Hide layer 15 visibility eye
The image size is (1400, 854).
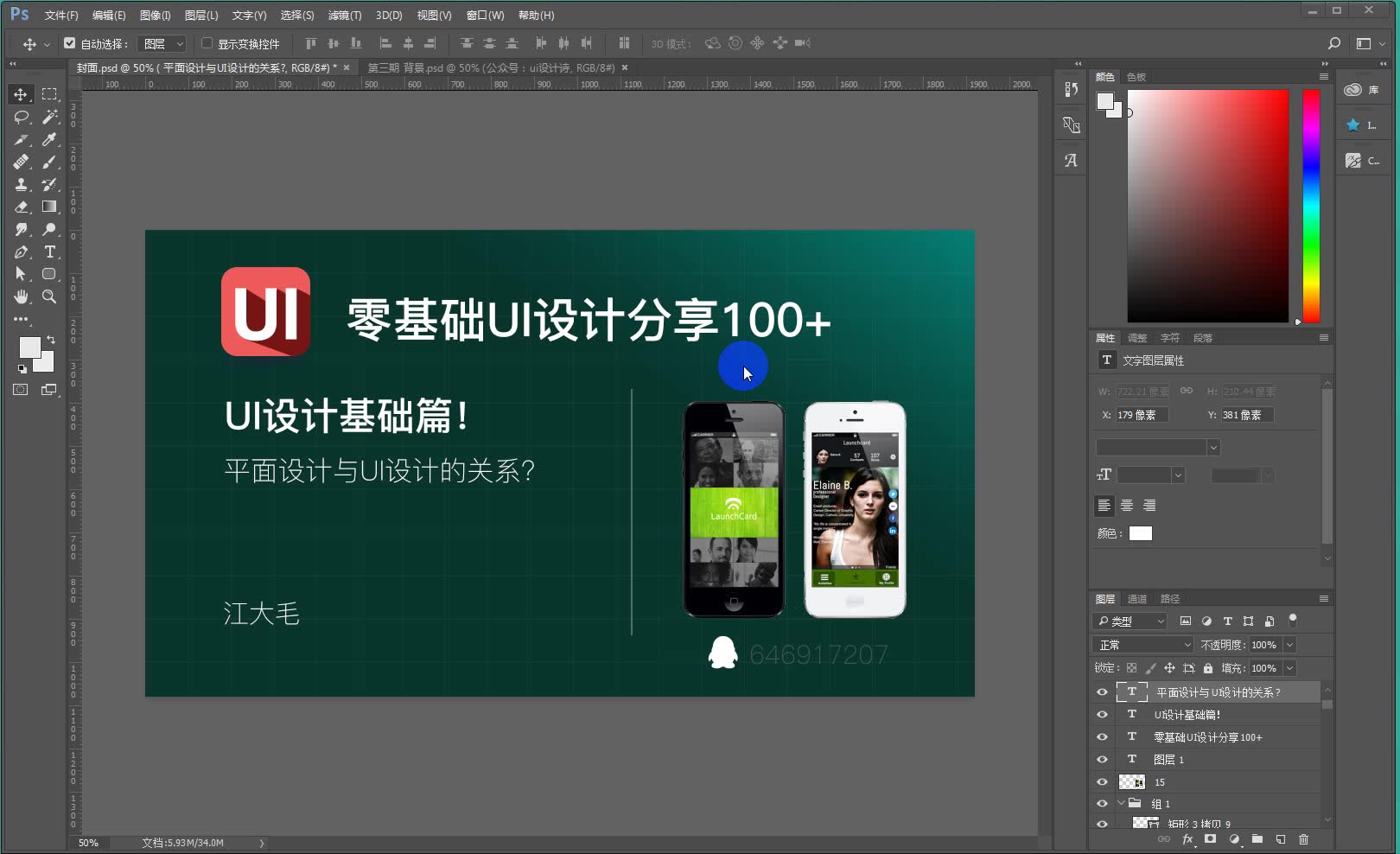[x=1102, y=782]
